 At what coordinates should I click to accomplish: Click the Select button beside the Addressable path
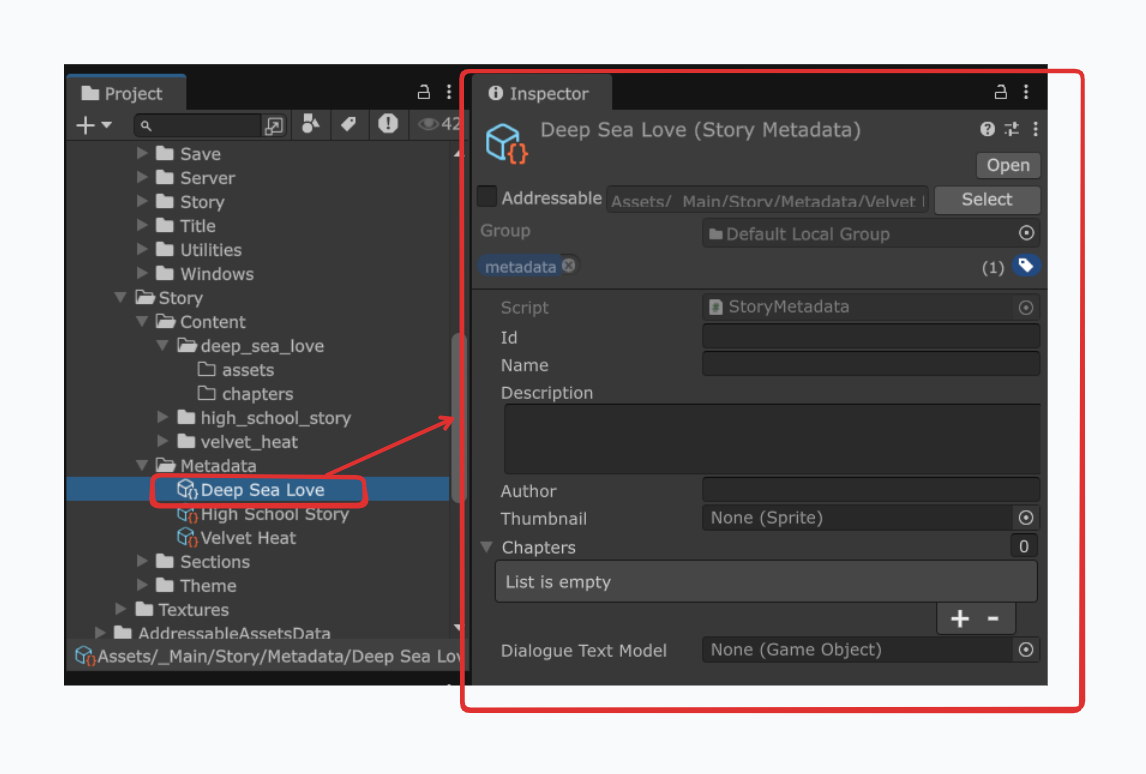click(x=987, y=199)
